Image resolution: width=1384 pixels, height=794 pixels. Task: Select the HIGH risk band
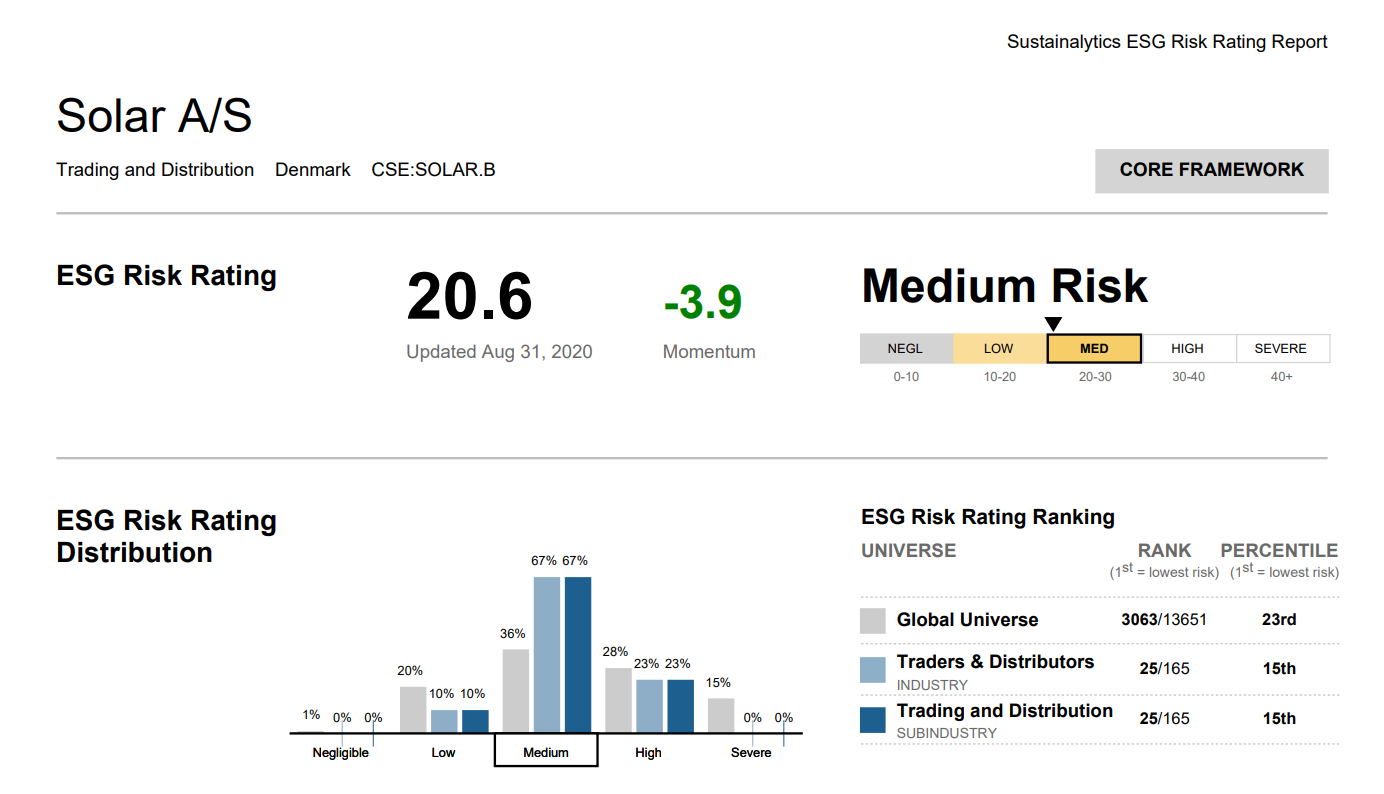(1188, 349)
